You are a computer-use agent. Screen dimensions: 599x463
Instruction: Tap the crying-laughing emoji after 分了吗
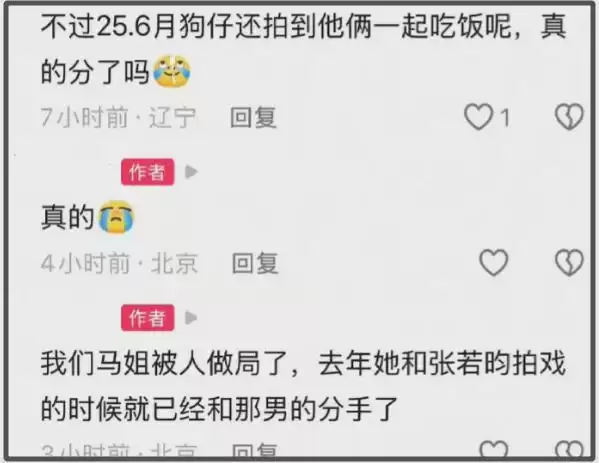coord(172,71)
